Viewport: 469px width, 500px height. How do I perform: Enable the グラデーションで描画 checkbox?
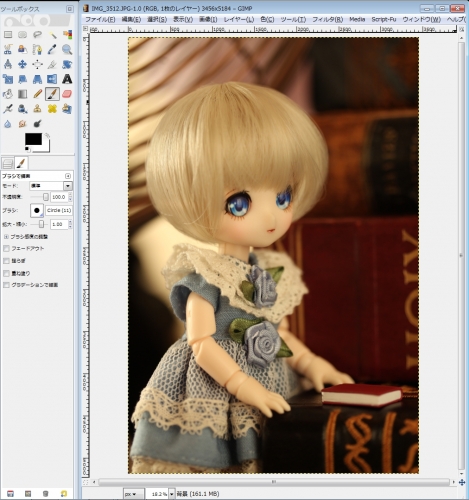point(6,285)
